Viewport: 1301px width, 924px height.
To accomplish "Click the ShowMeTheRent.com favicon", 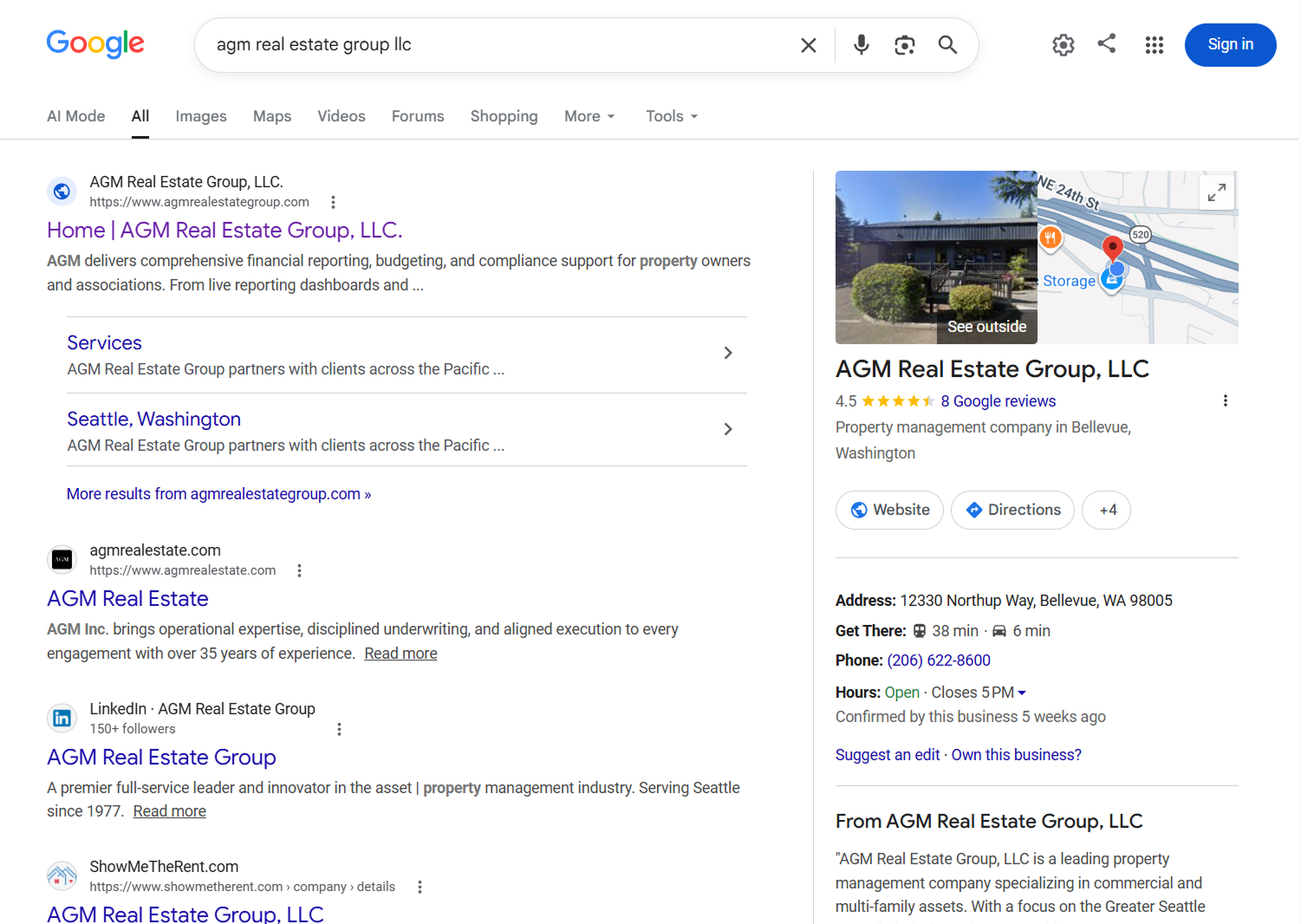I will pos(62,876).
